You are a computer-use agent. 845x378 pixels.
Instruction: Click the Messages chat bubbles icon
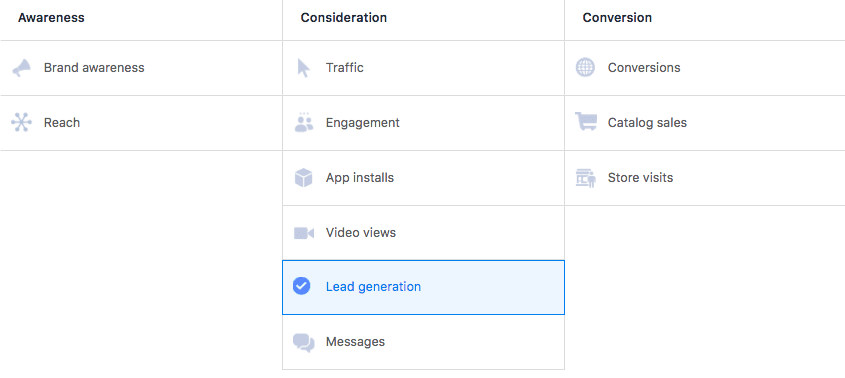pyautogui.click(x=304, y=342)
